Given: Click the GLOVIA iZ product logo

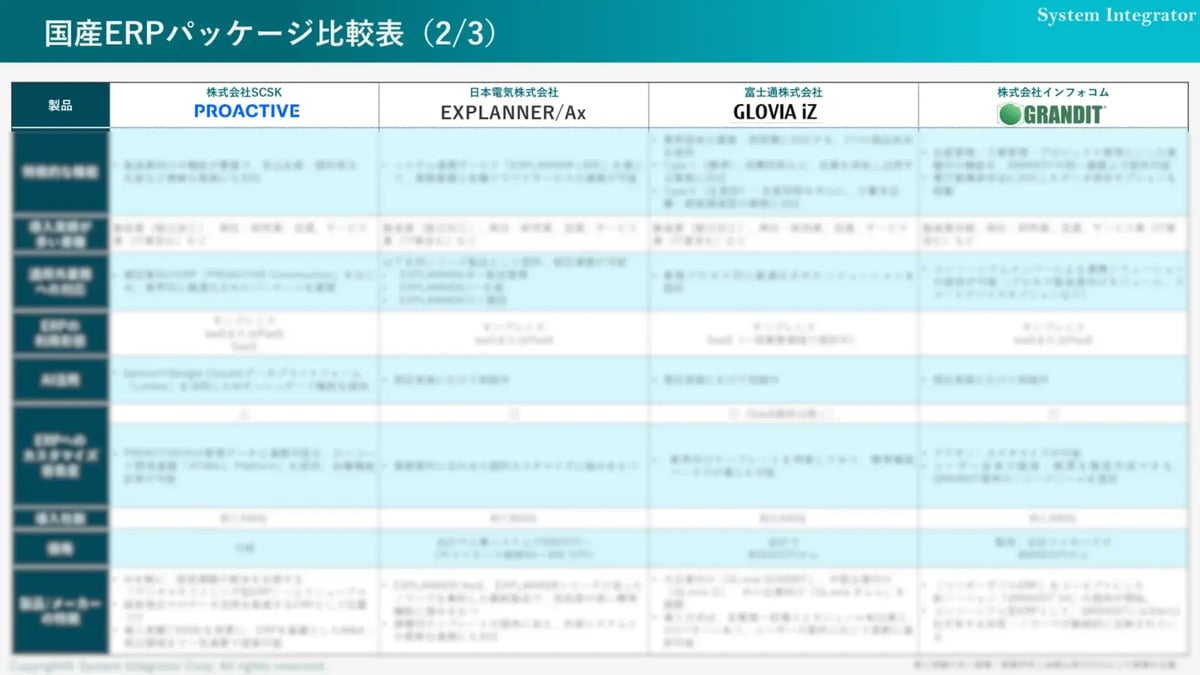Looking at the screenshot, I should click(x=782, y=112).
